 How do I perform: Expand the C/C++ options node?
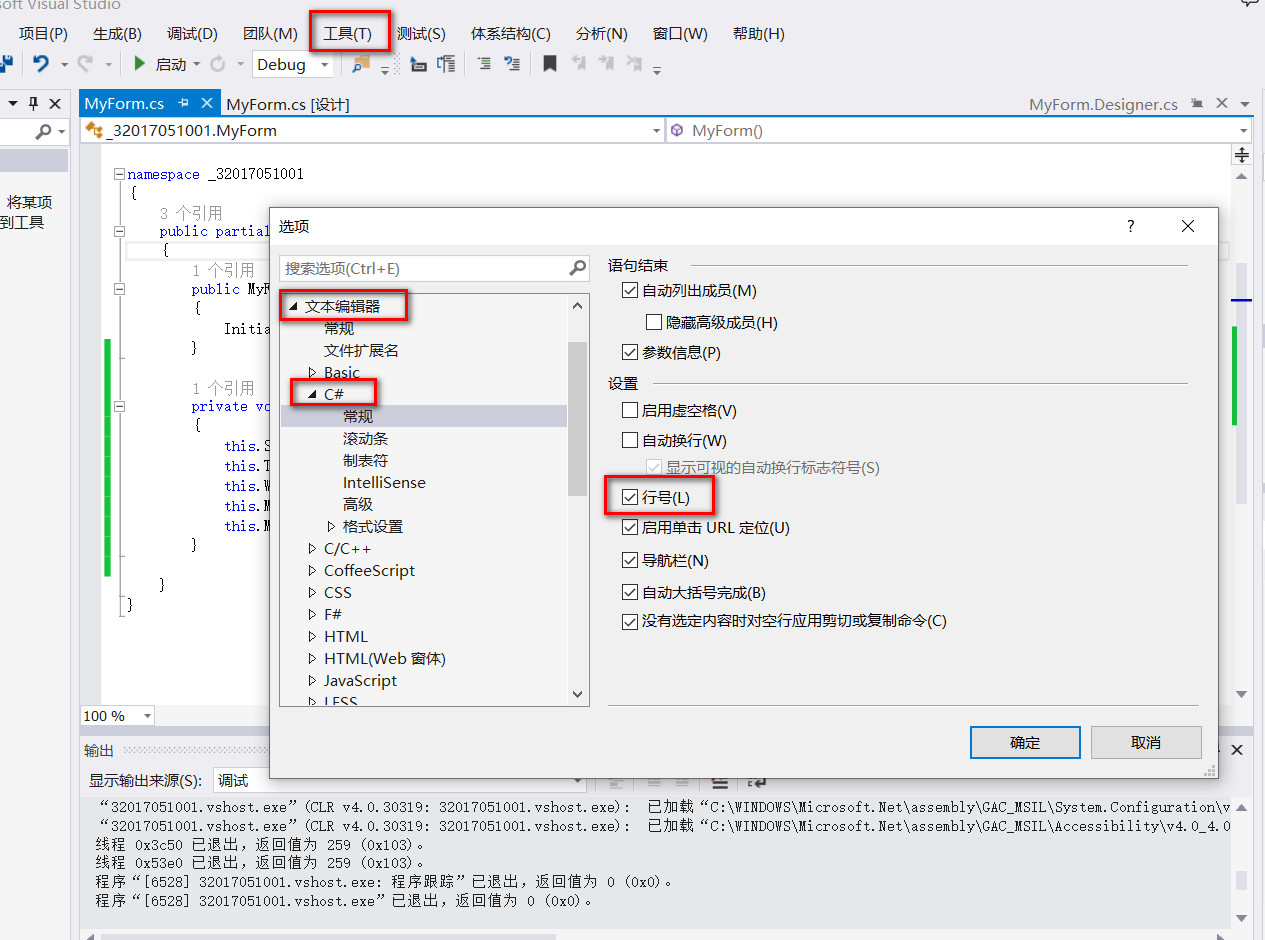click(x=312, y=548)
